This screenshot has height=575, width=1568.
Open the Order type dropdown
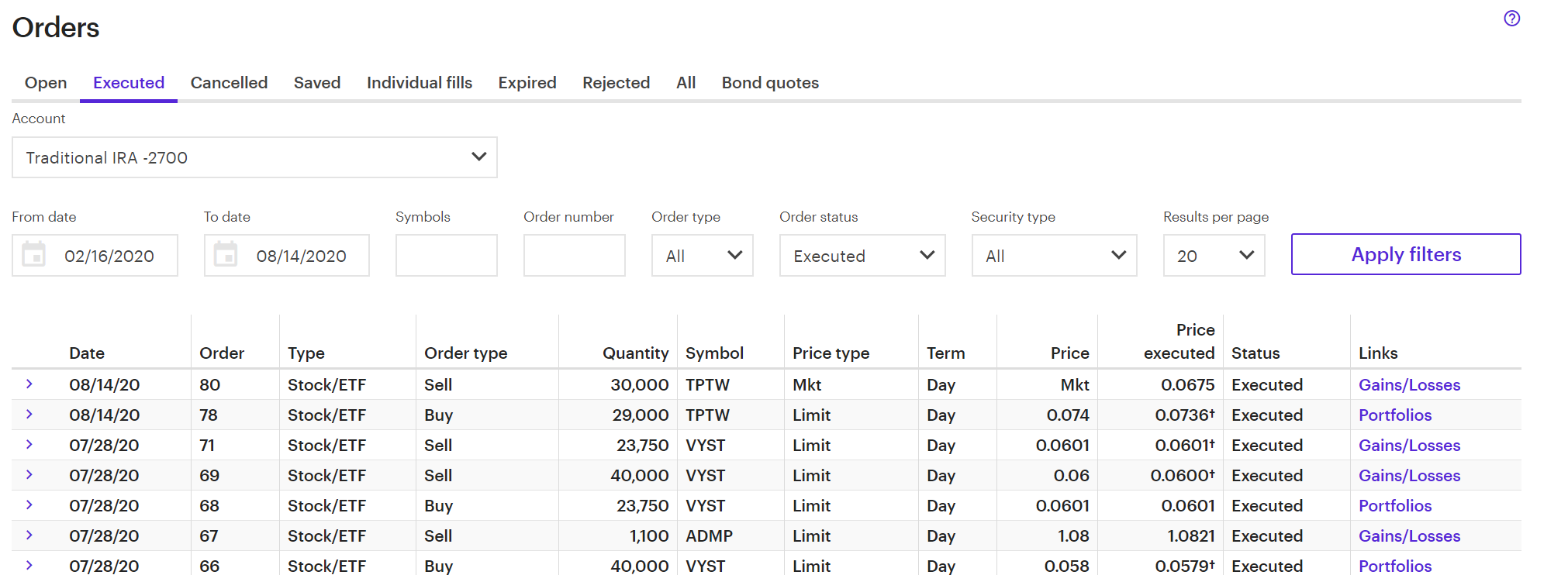coord(702,256)
